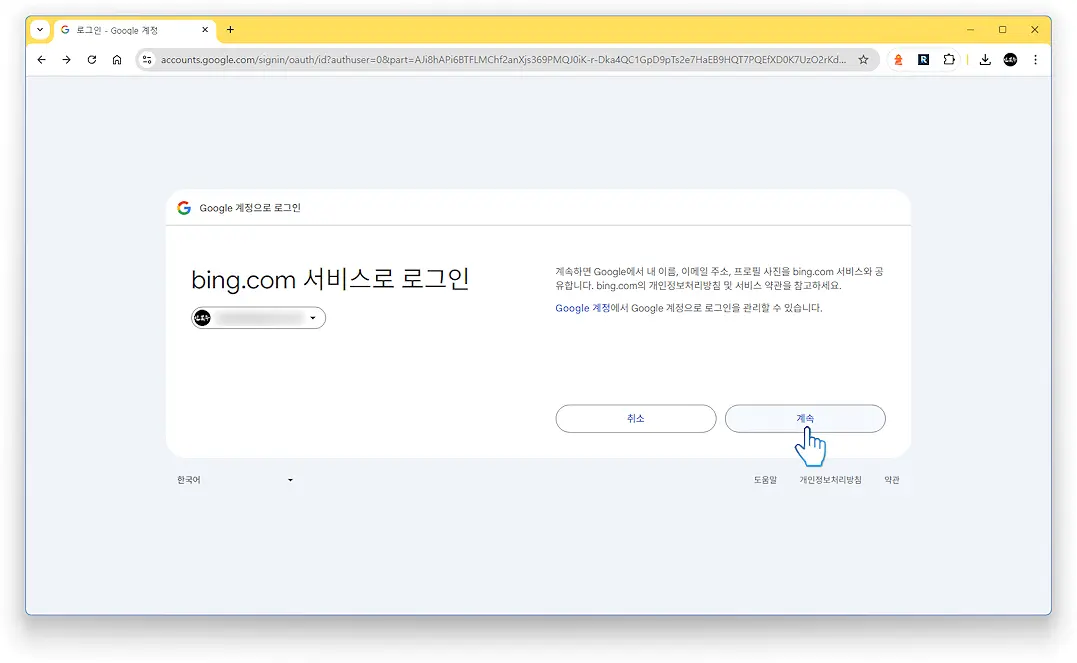This screenshot has width=1077, height=663.
Task: Bookmark this page with the star icon
Action: pyautogui.click(x=863, y=59)
